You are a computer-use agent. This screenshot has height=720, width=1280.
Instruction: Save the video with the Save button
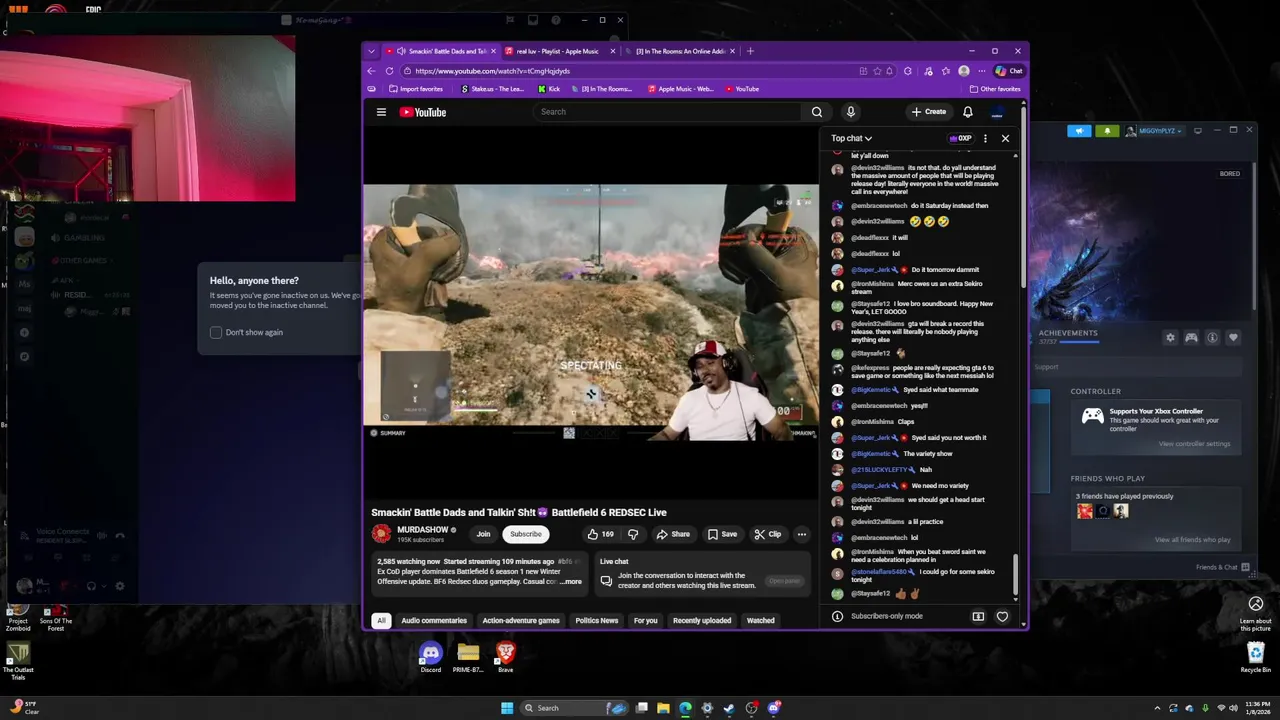722,534
